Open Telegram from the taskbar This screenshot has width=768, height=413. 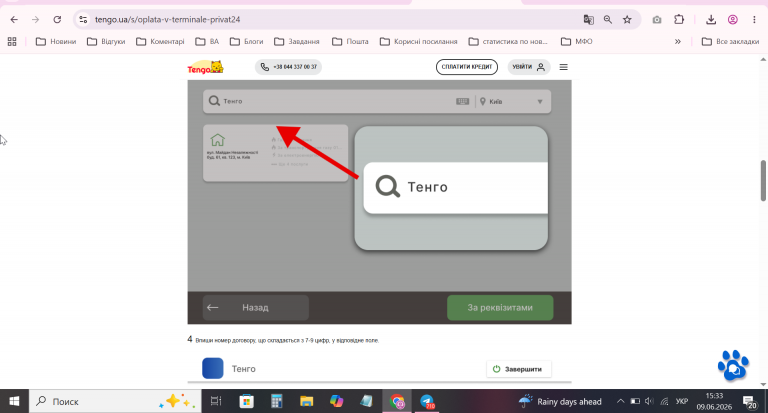tap(427, 401)
